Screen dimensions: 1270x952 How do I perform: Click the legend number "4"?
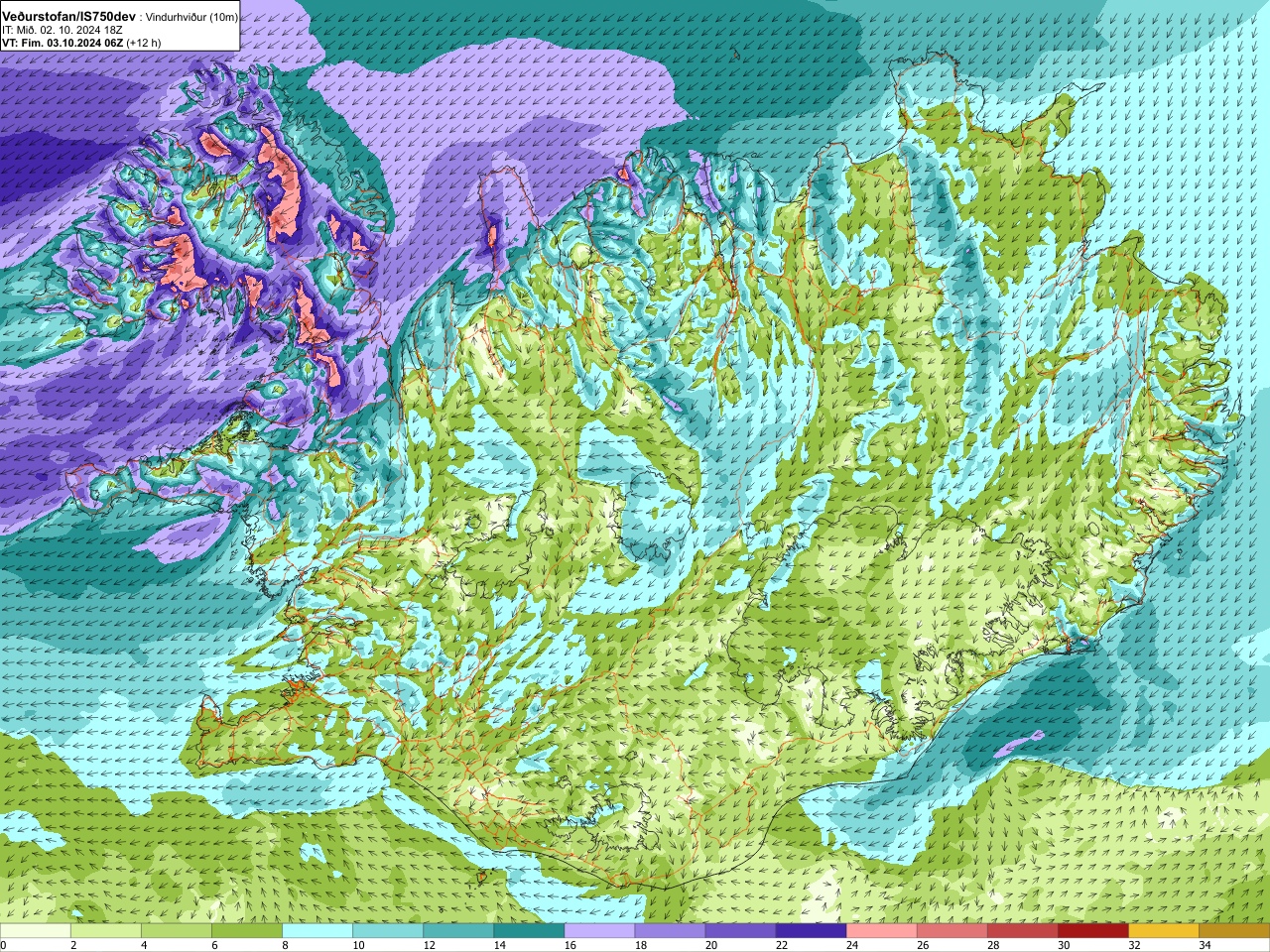coord(144,945)
